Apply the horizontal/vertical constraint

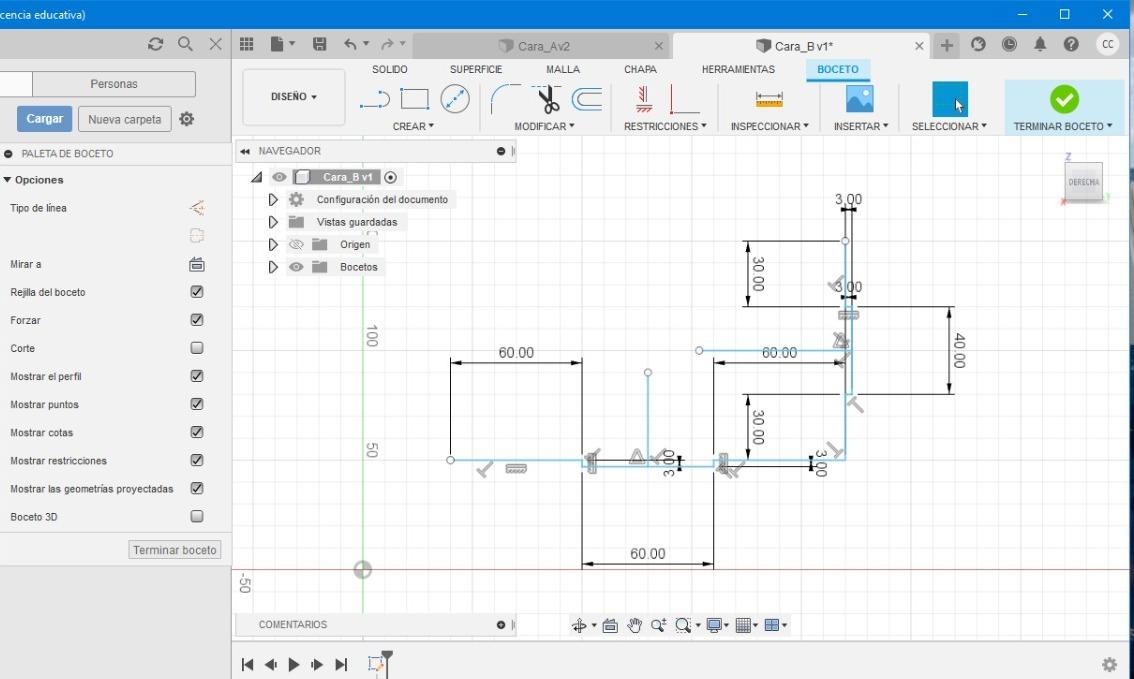click(644, 99)
